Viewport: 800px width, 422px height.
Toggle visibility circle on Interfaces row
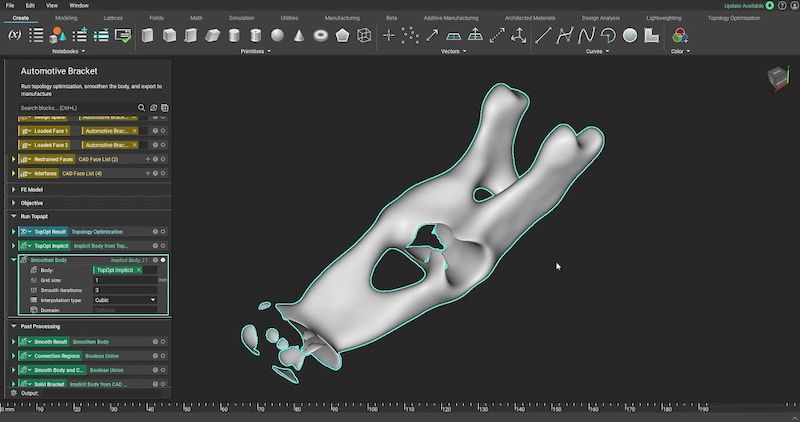point(163,173)
